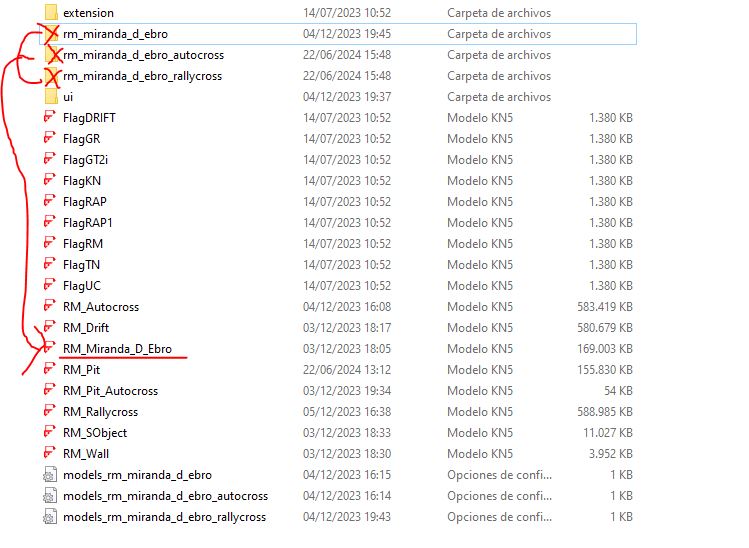Click the date 22/06/2024 13:12
749x548 pixels.
coord(347,370)
